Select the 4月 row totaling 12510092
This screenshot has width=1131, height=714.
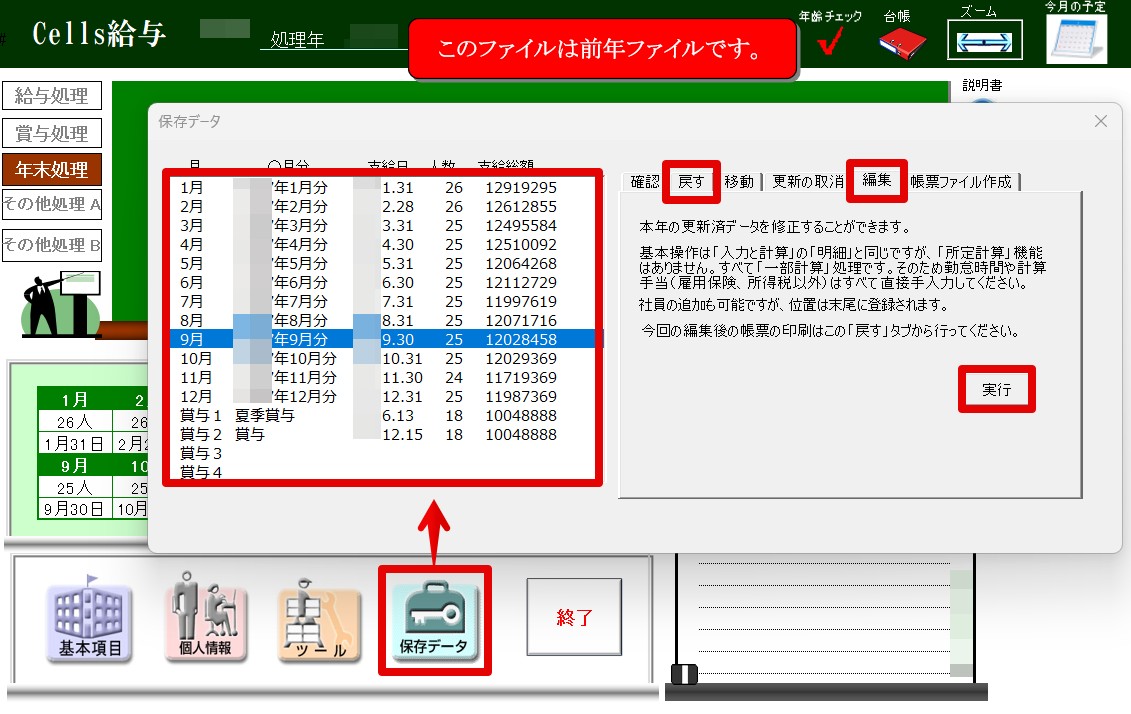[x=382, y=244]
